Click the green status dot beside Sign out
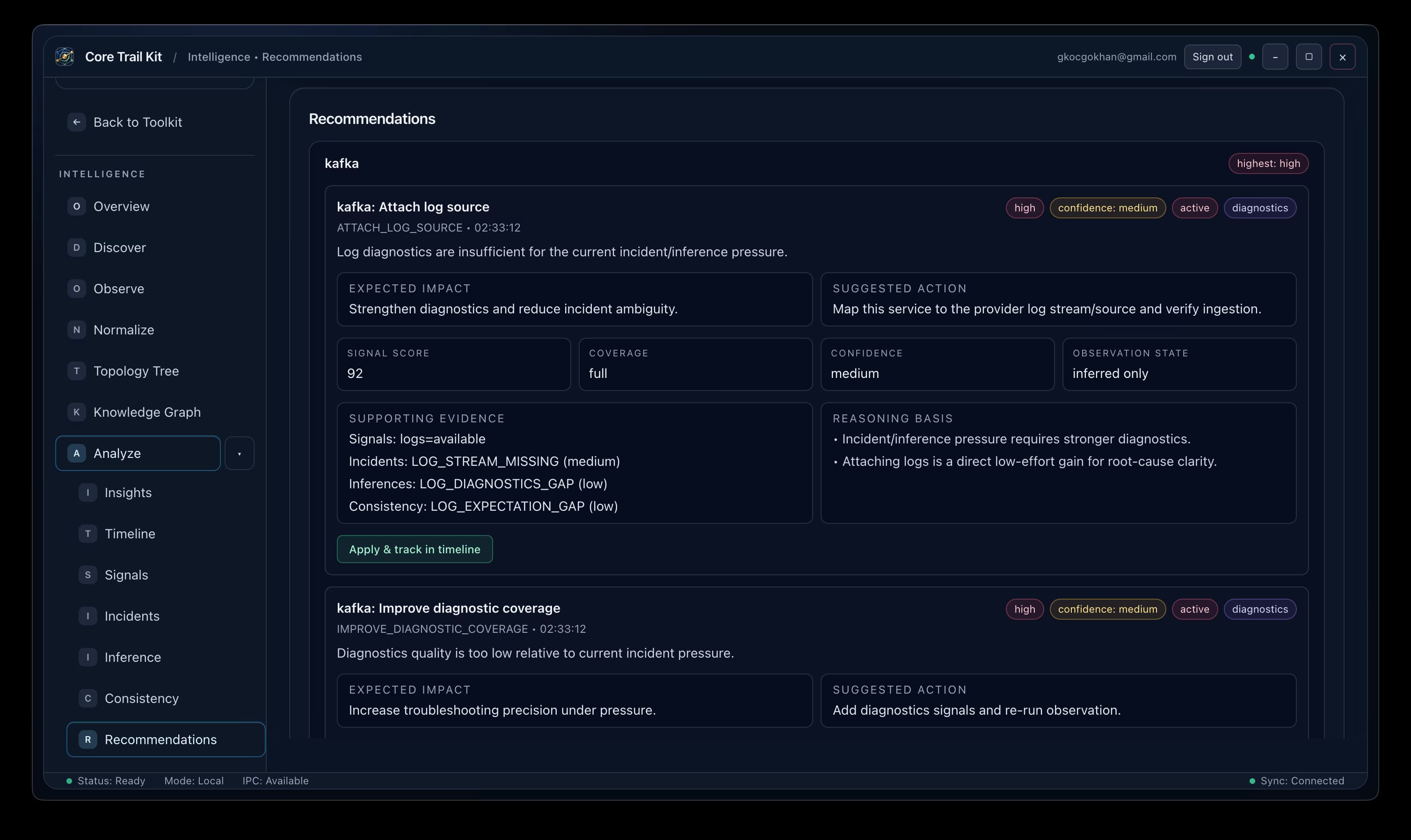 click(1252, 57)
